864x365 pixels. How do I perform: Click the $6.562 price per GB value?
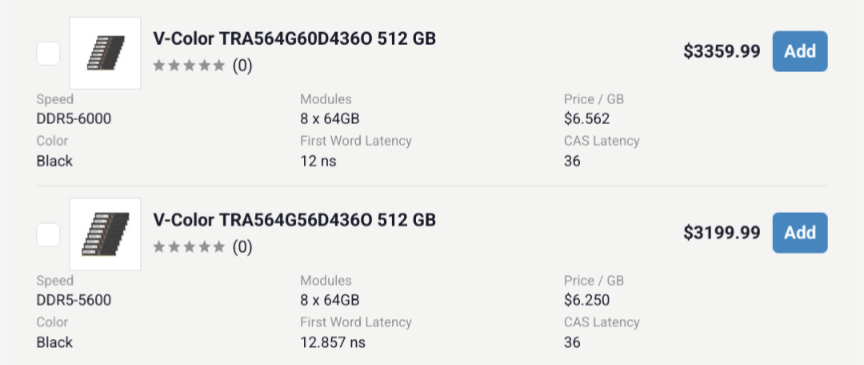[587, 119]
